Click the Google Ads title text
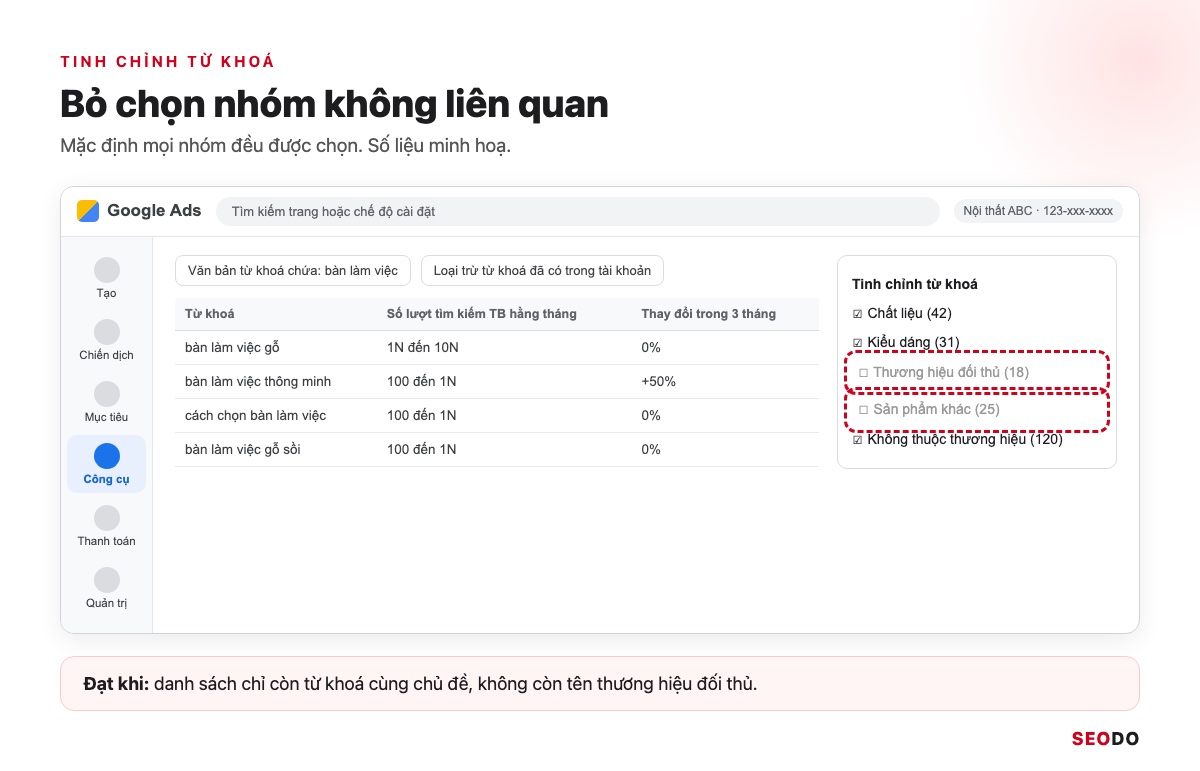 pos(154,211)
